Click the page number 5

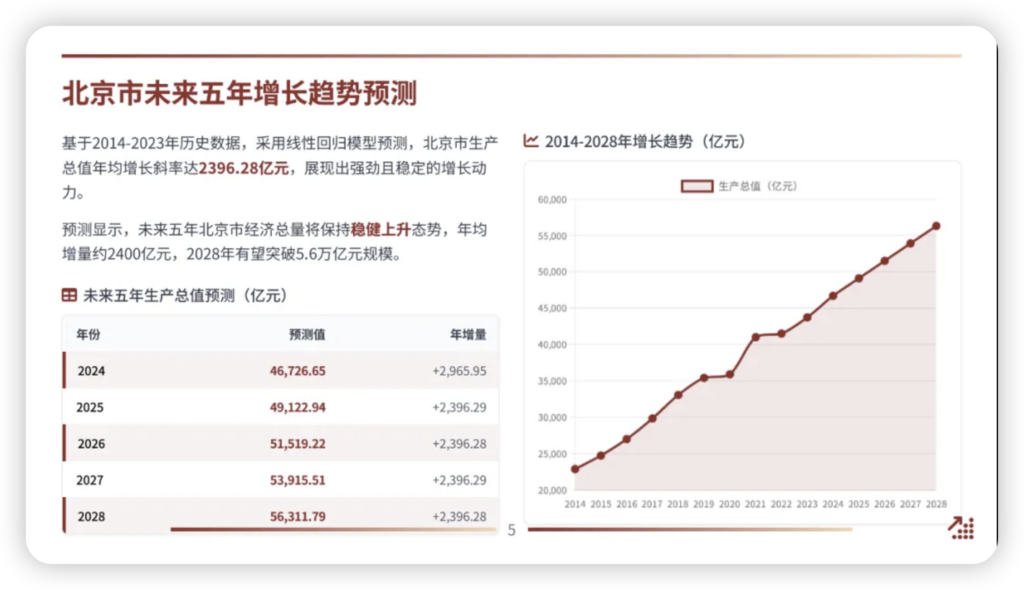512,530
